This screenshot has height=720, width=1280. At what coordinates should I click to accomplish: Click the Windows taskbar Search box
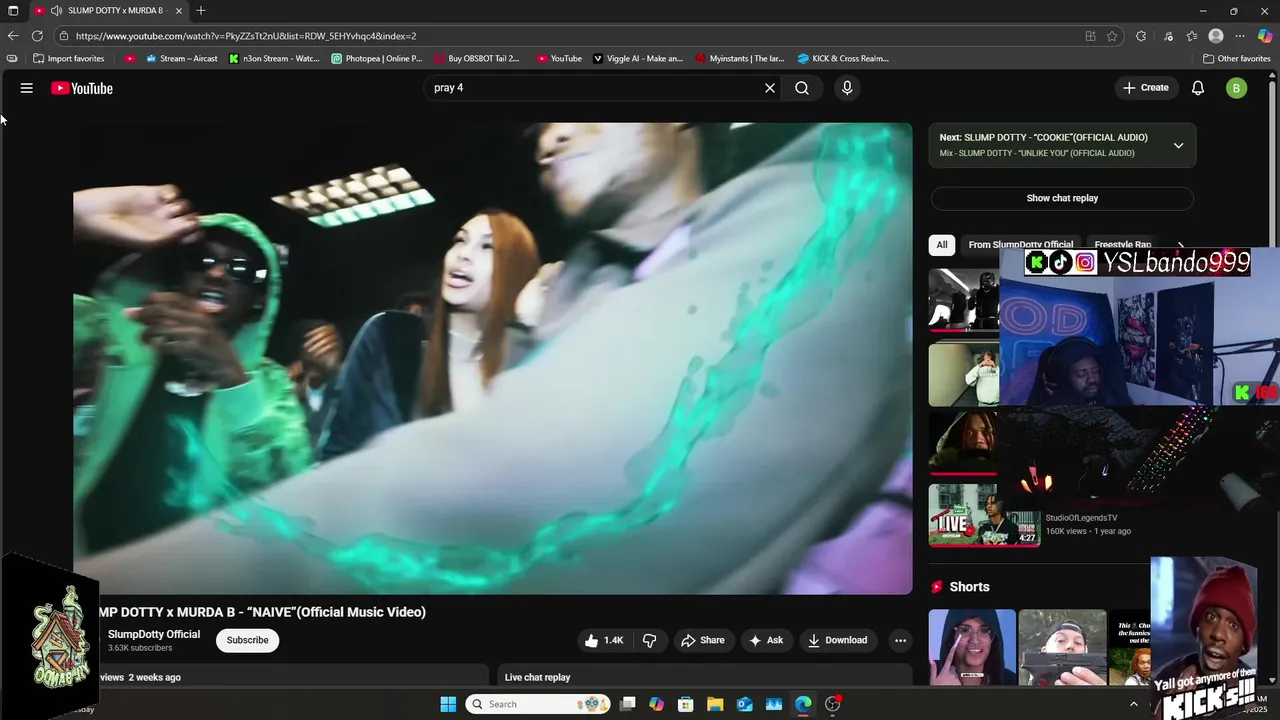539,704
